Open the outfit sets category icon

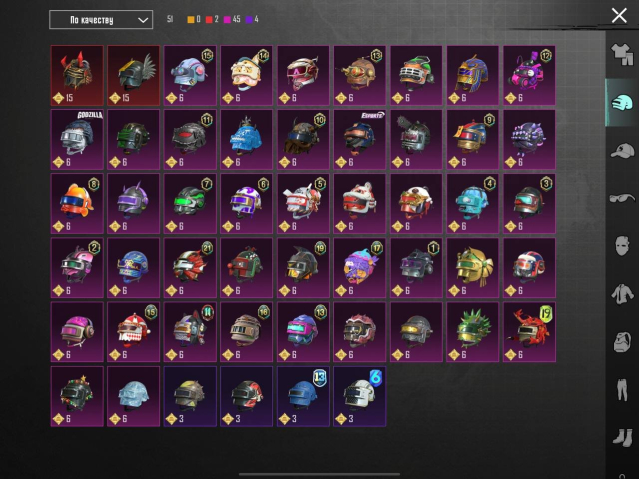622,55
